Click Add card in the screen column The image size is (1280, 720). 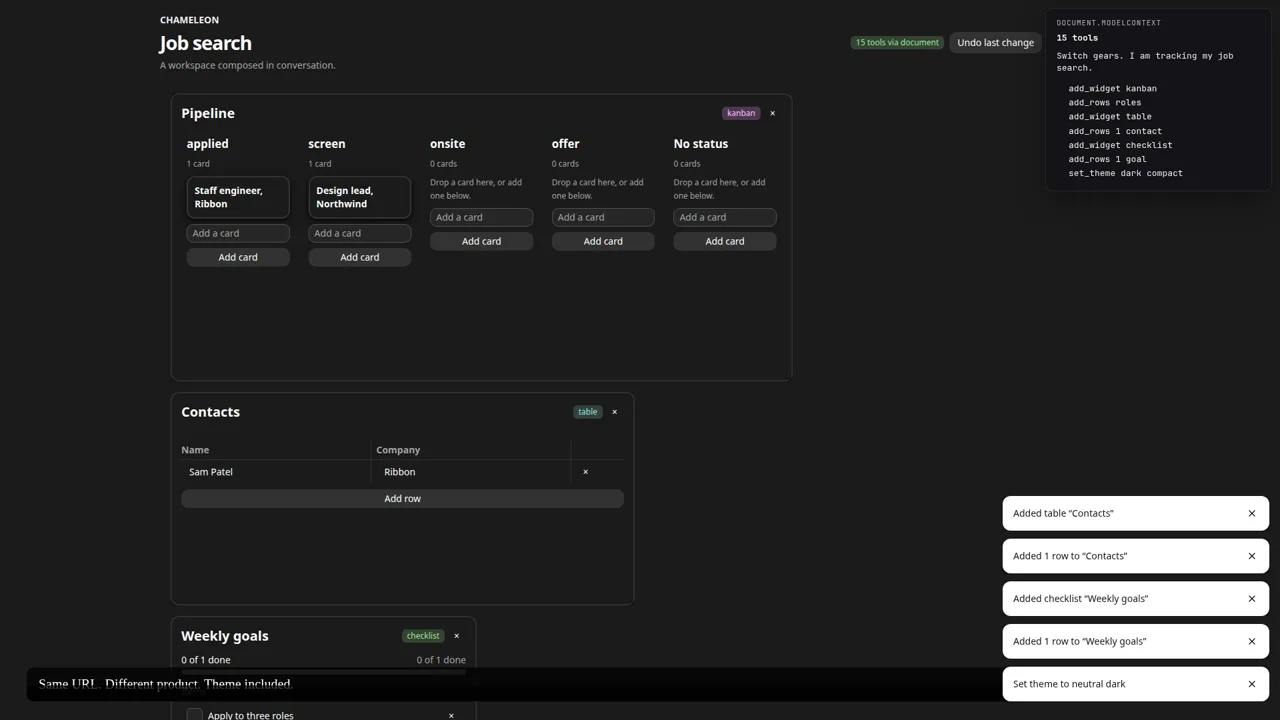(360, 257)
